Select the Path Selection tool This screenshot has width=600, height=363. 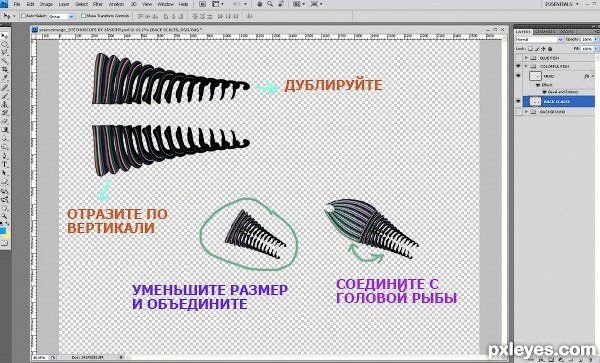[5, 173]
